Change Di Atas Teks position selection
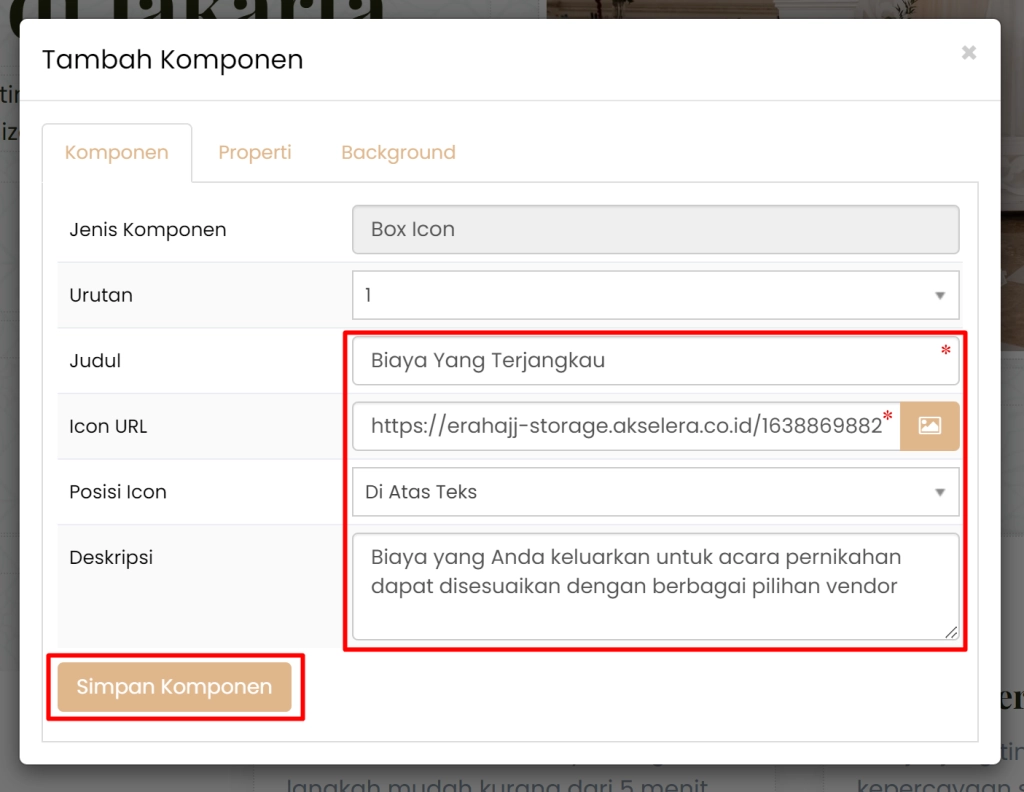Image resolution: width=1024 pixels, height=792 pixels. [655, 491]
